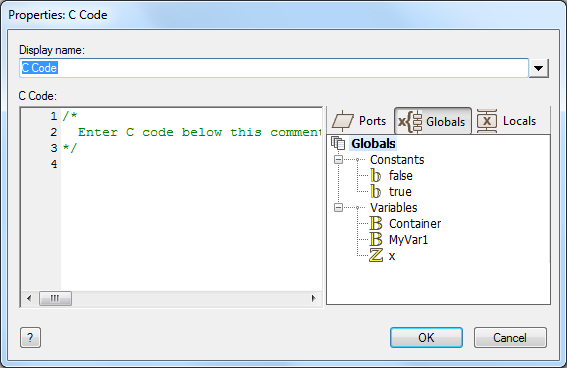Click the Ports parallelogram icon

click(342, 121)
